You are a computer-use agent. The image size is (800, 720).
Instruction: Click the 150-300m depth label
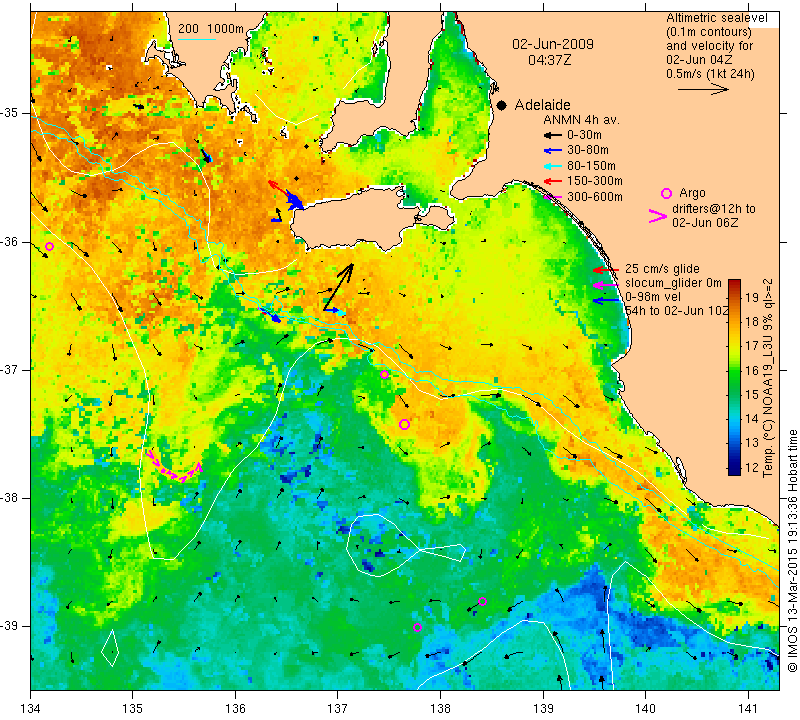coord(595,181)
